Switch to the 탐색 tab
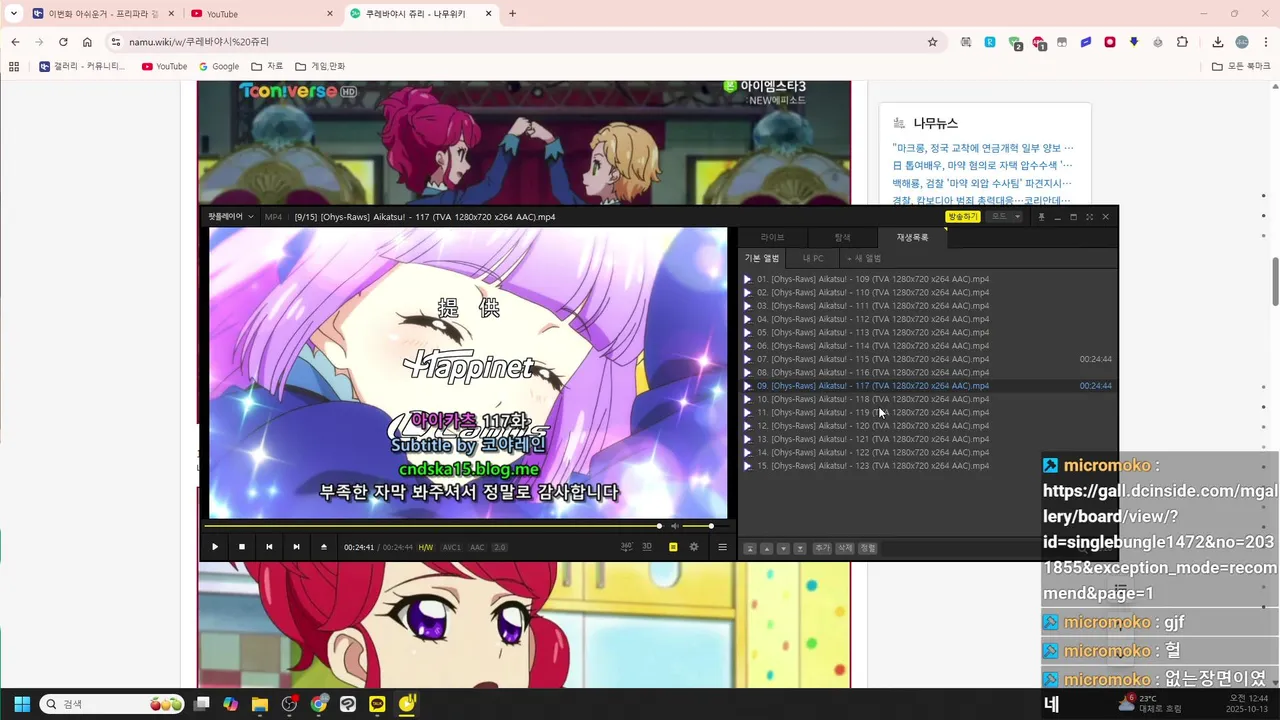The image size is (1280, 720). coord(842,237)
